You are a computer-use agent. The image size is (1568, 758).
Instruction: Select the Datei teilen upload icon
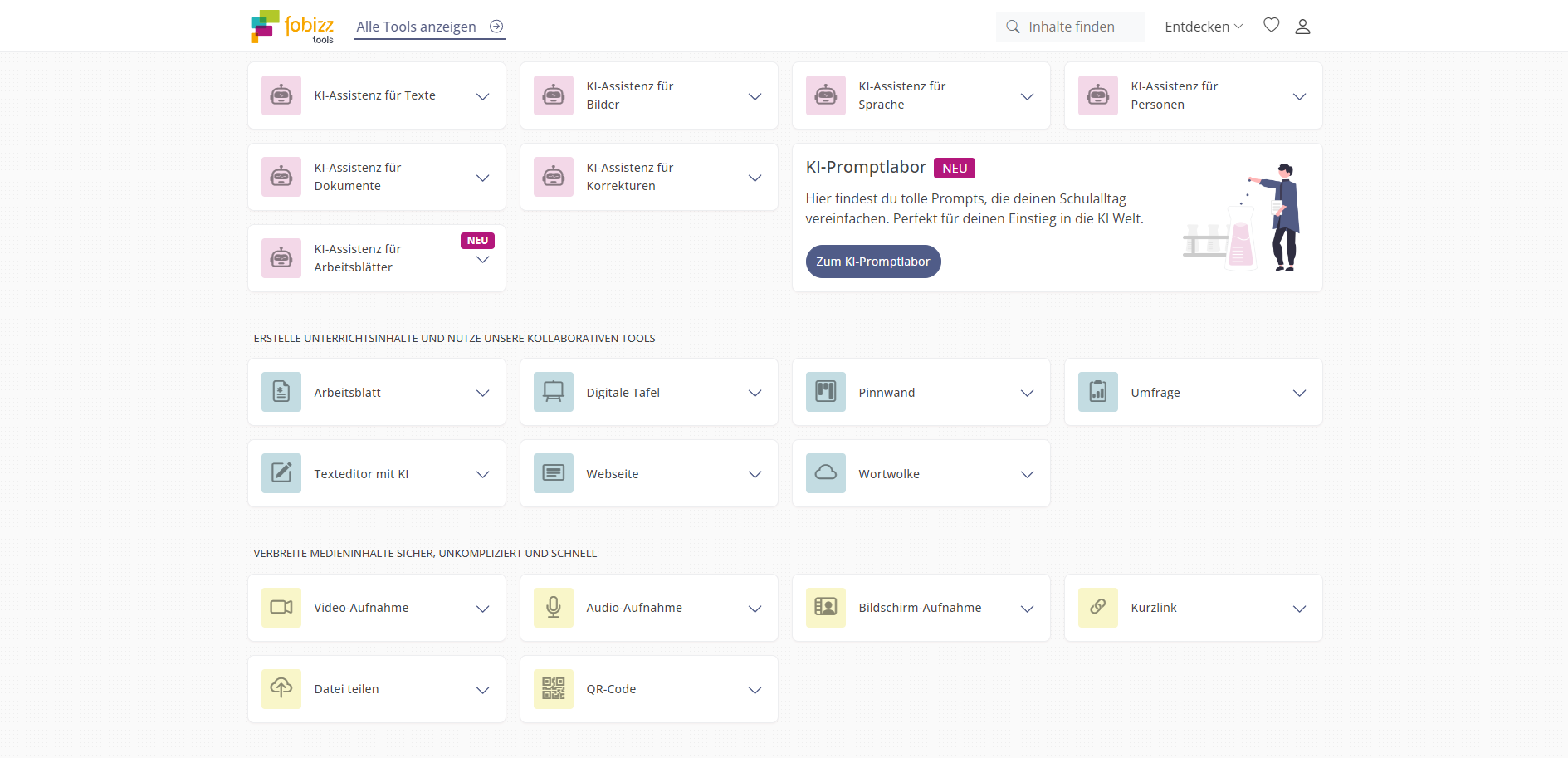click(281, 688)
